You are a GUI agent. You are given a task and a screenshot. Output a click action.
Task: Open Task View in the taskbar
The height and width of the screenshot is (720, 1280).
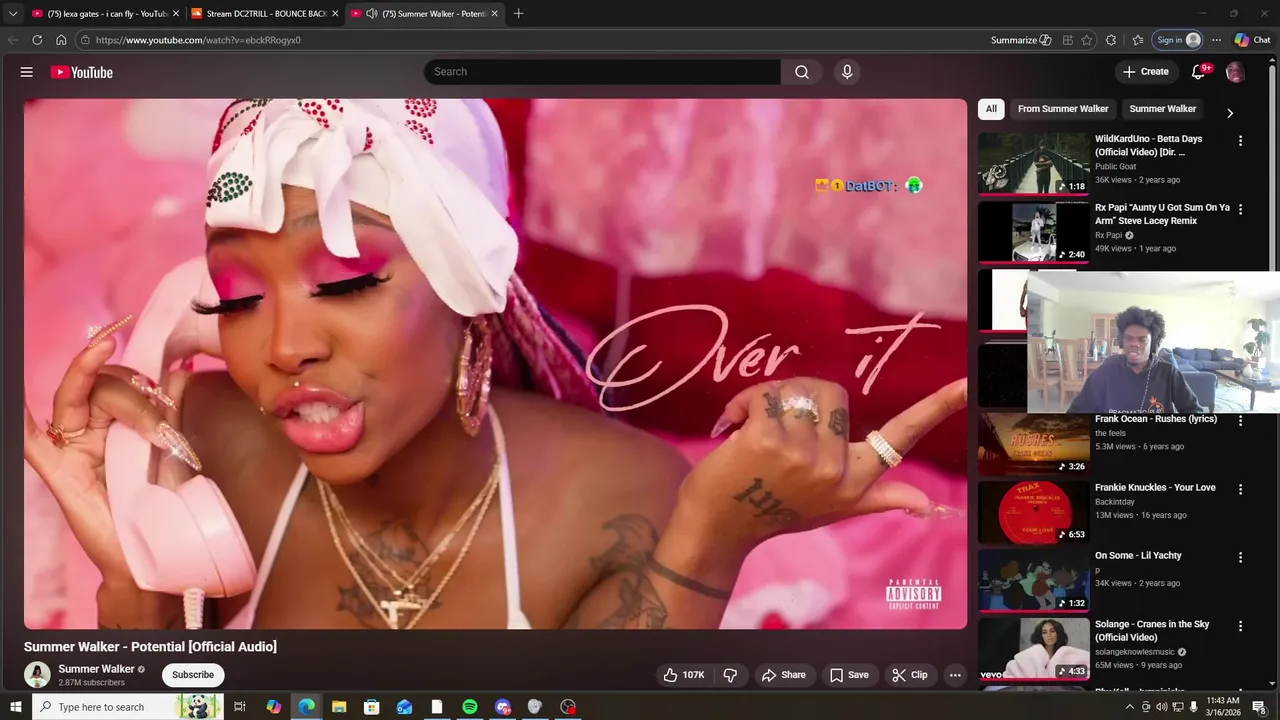pos(240,707)
